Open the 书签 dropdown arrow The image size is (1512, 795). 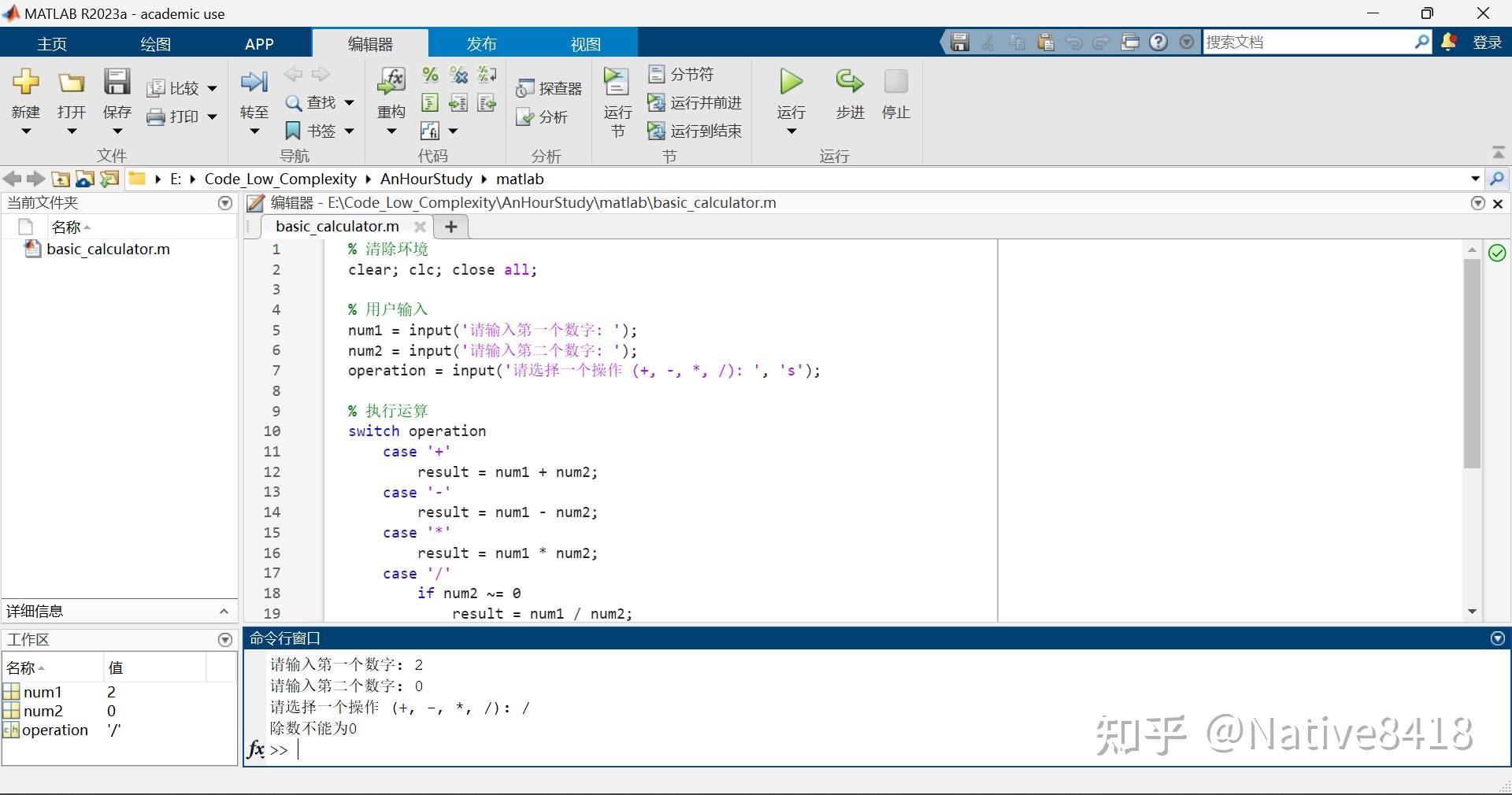[349, 131]
